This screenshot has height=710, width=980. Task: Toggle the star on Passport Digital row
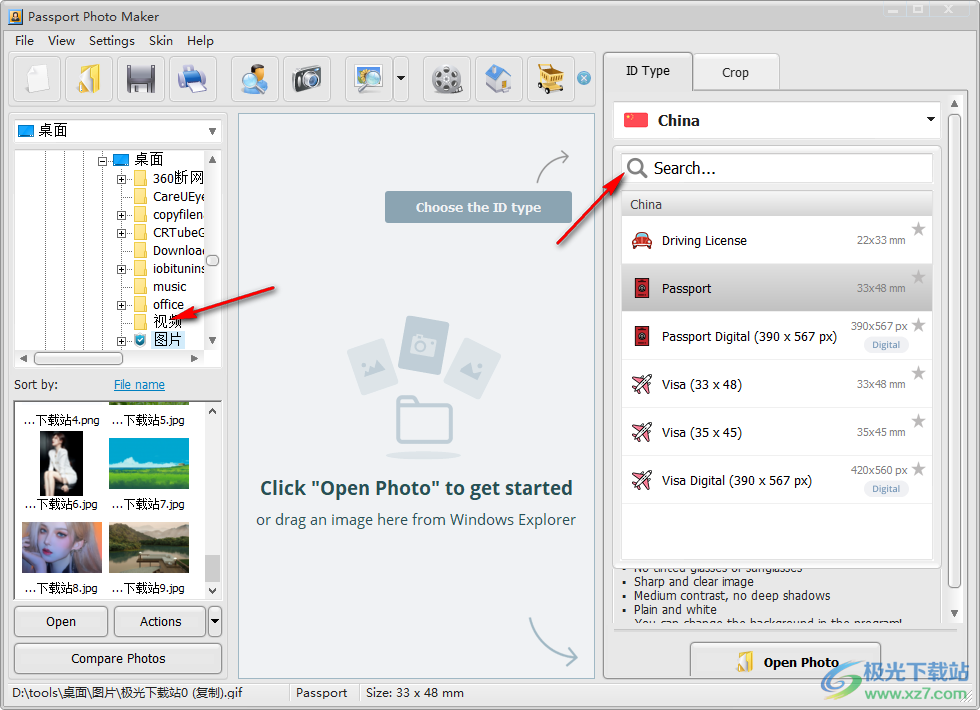pos(918,325)
